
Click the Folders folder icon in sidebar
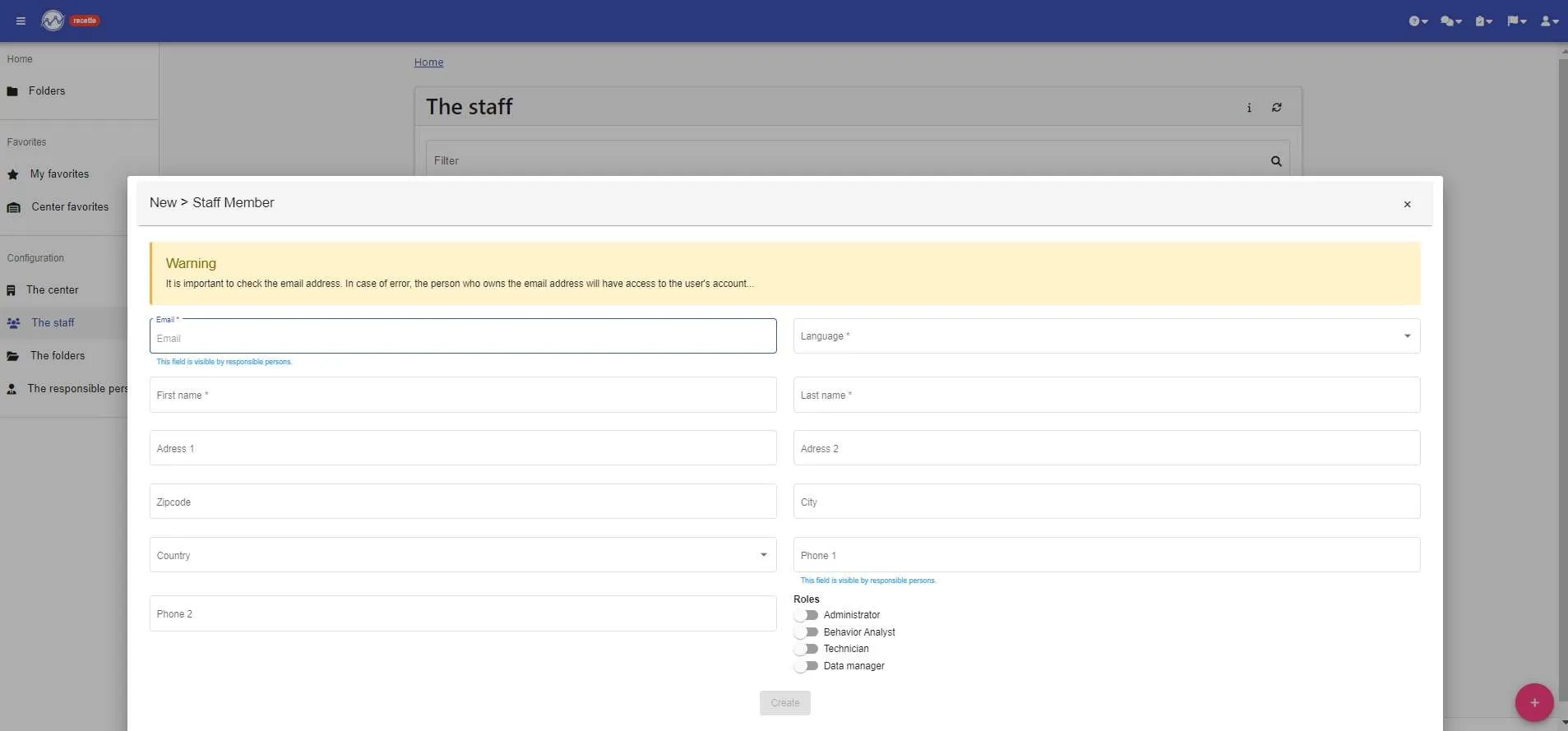click(x=12, y=91)
